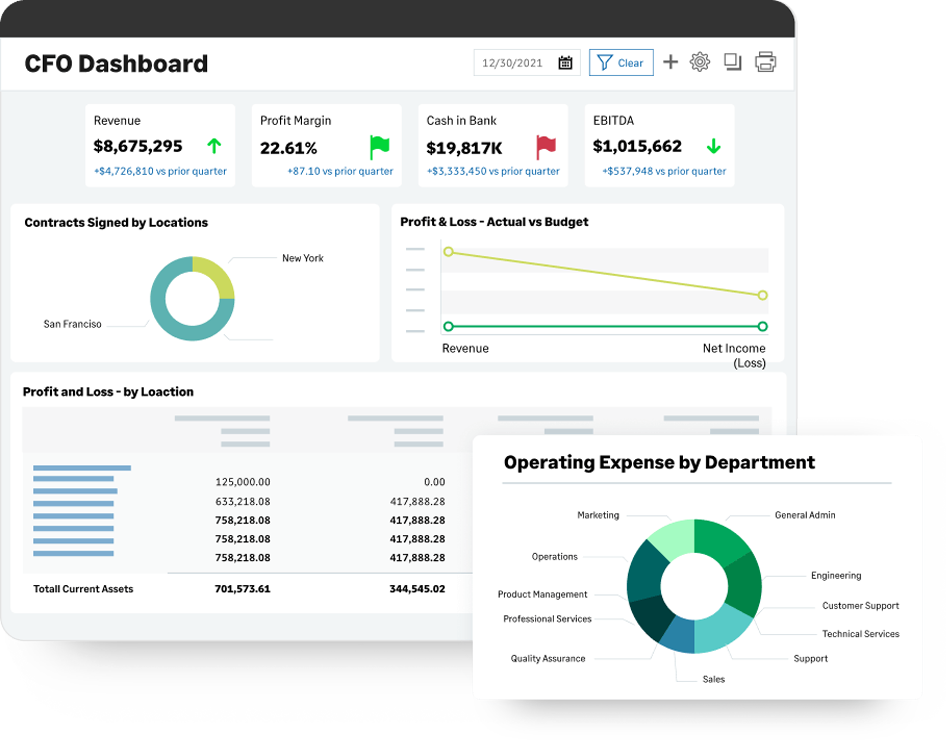Click the green flag on Profit Margin
This screenshot has height=740, width=946.
(x=379, y=147)
